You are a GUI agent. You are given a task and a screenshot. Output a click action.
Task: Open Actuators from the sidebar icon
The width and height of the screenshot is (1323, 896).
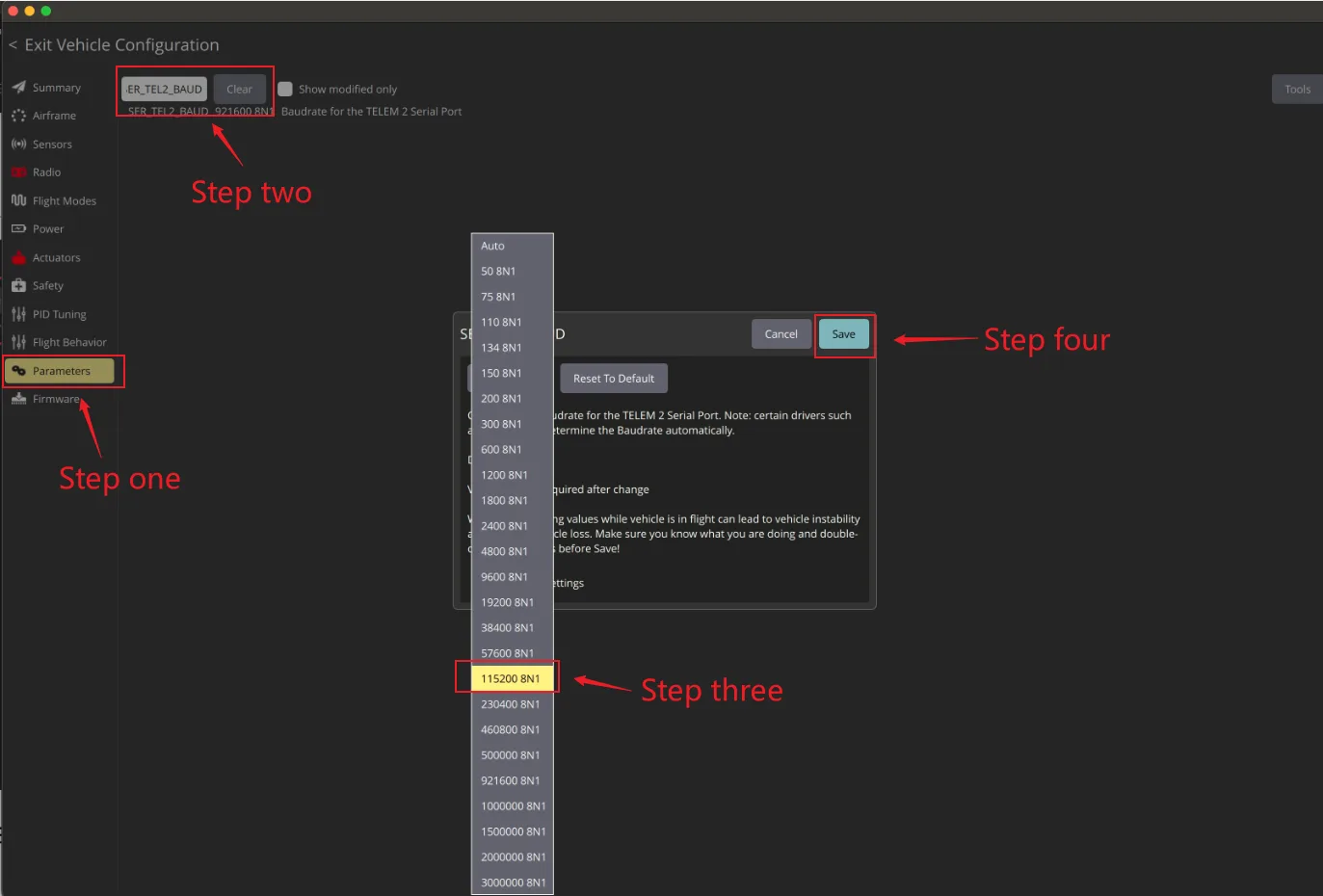pyautogui.click(x=18, y=257)
